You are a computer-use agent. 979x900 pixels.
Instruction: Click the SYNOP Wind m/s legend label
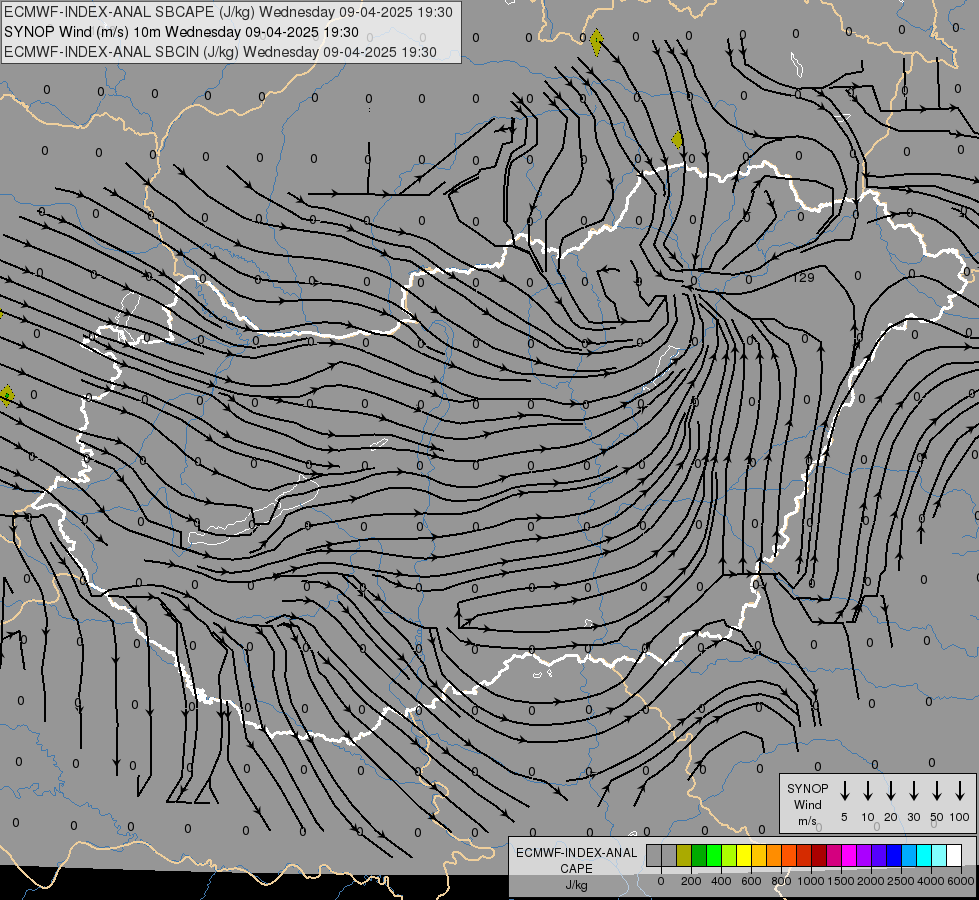point(807,804)
